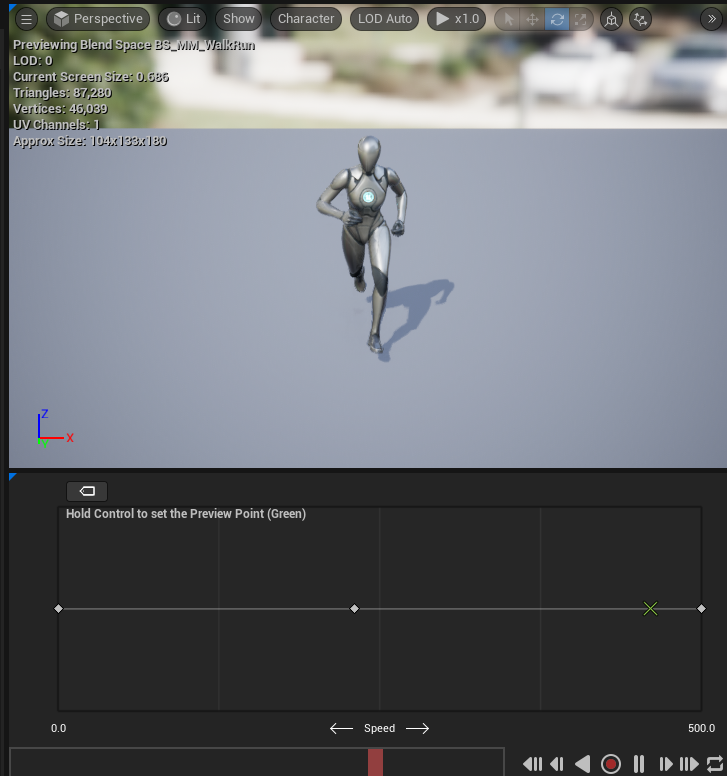
Task: Click the red timeline scrubber marker
Action: click(x=375, y=762)
